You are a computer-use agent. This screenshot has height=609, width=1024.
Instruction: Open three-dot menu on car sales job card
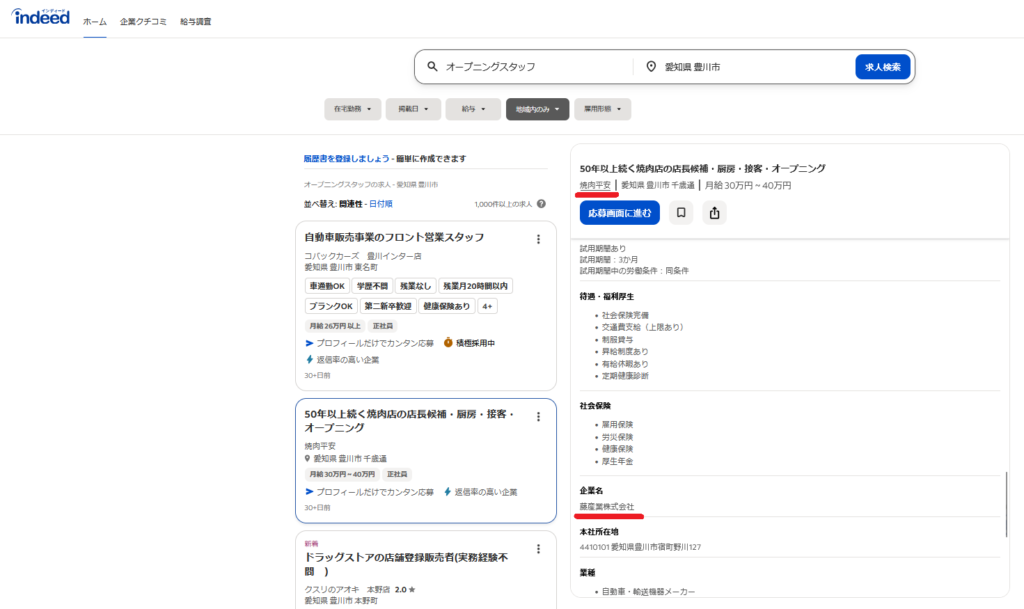point(538,239)
